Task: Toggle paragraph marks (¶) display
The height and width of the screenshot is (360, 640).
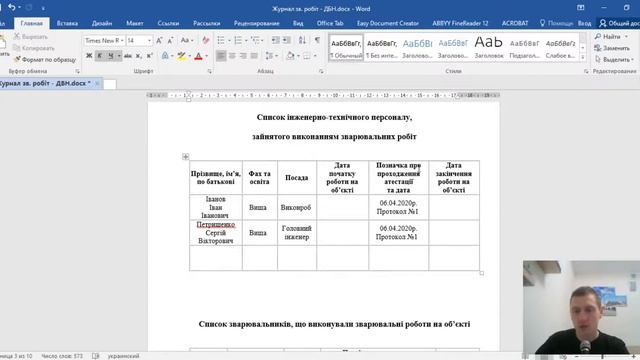Action: tap(317, 40)
